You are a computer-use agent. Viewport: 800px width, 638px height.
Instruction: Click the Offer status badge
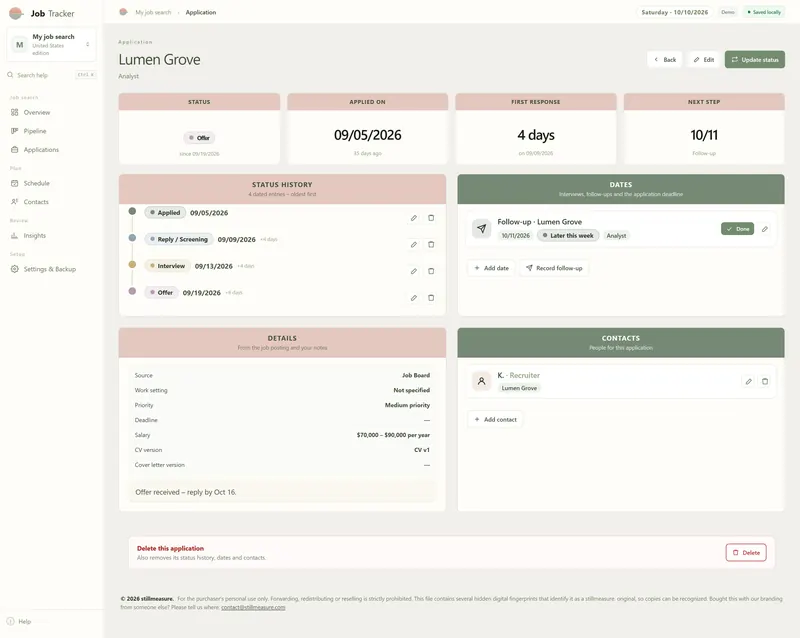(199, 138)
